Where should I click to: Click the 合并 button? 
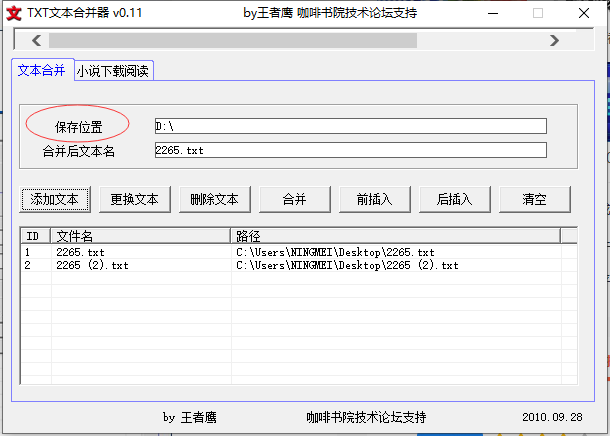(x=294, y=200)
